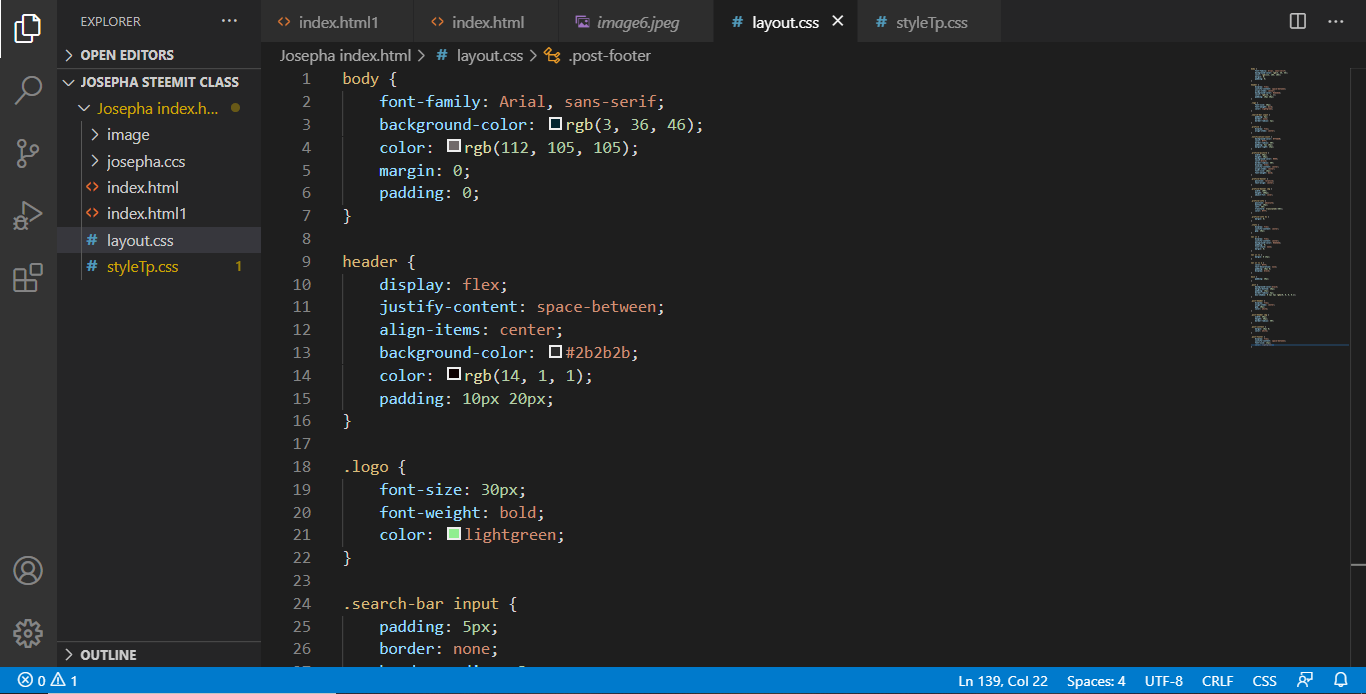
Task: Click the #2b2b2b color swatch
Action: 556,352
